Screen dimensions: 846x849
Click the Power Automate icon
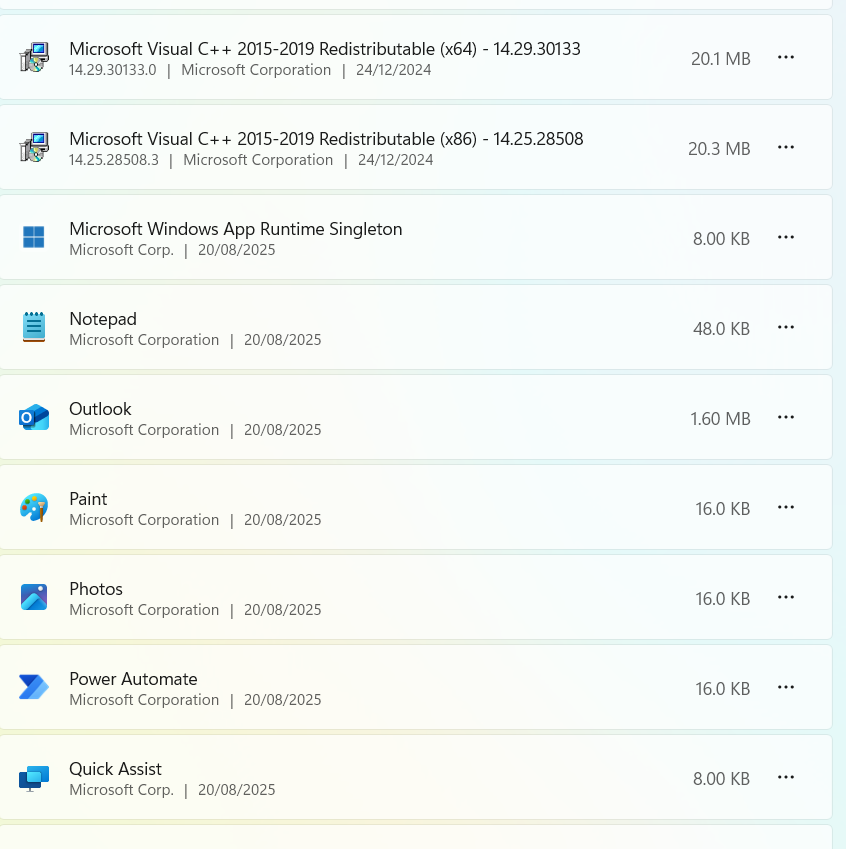coord(34,687)
